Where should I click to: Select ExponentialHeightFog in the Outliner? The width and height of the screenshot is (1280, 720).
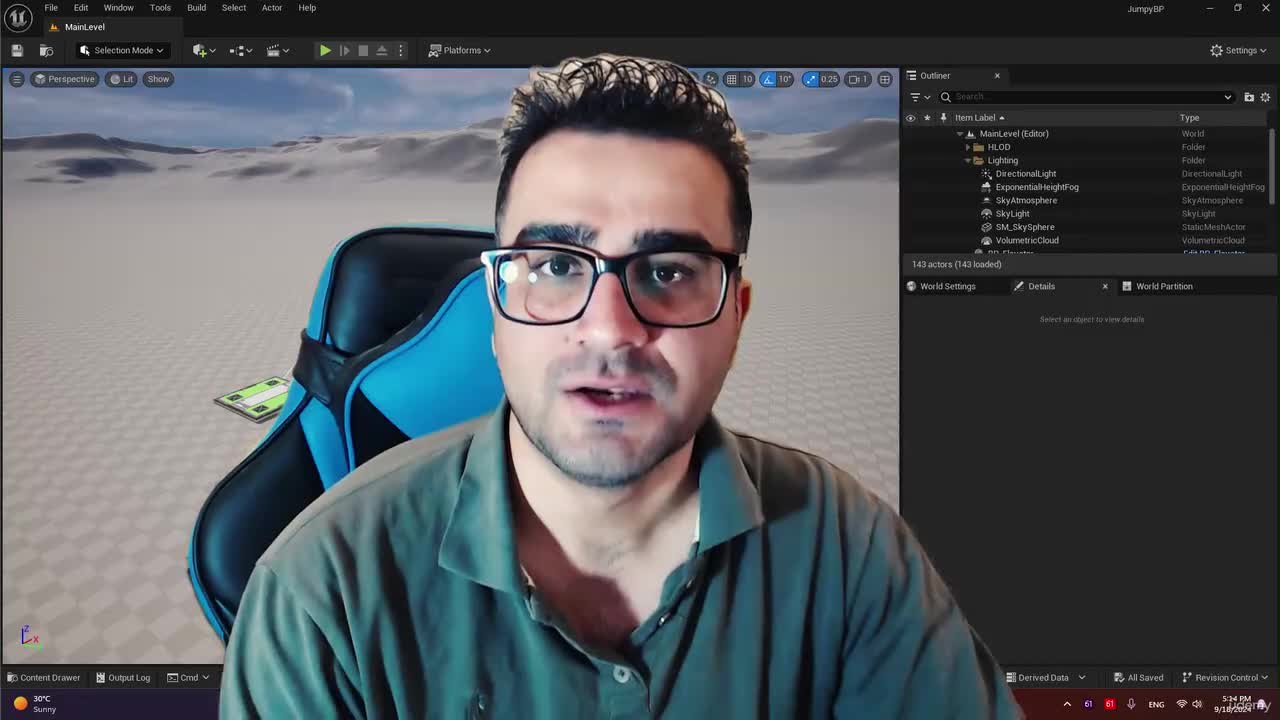[1037, 187]
